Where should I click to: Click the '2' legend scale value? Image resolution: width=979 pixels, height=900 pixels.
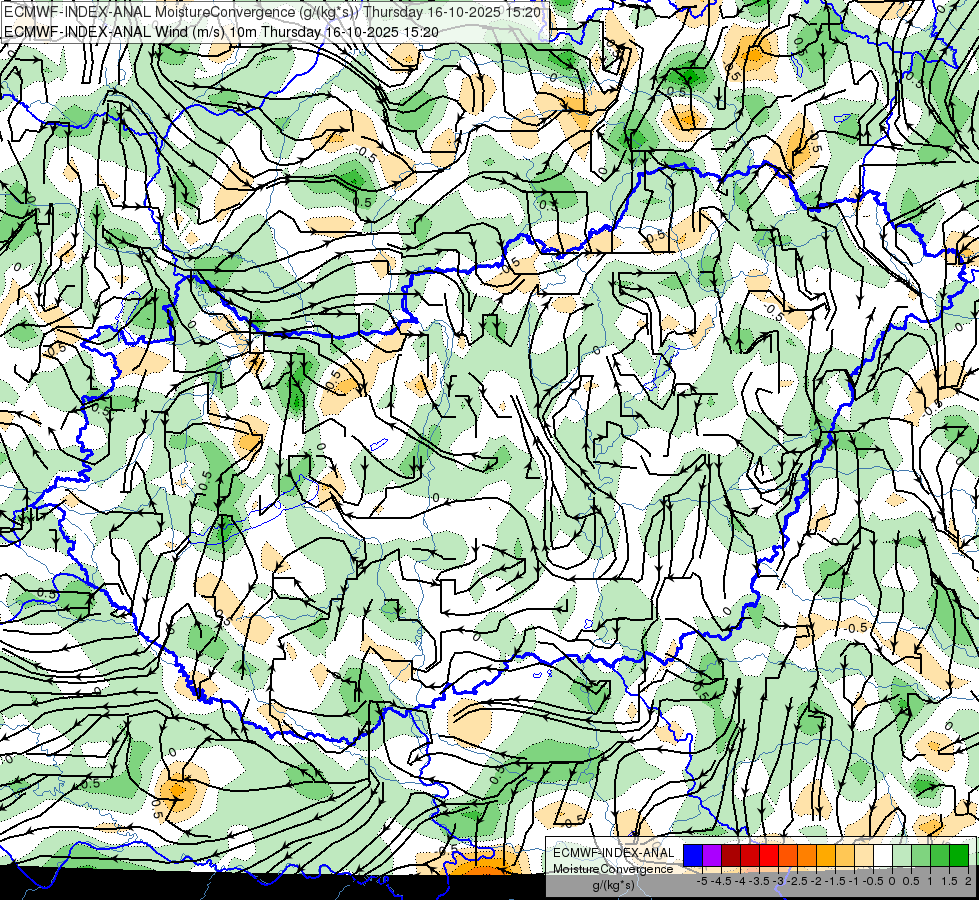(x=968, y=881)
